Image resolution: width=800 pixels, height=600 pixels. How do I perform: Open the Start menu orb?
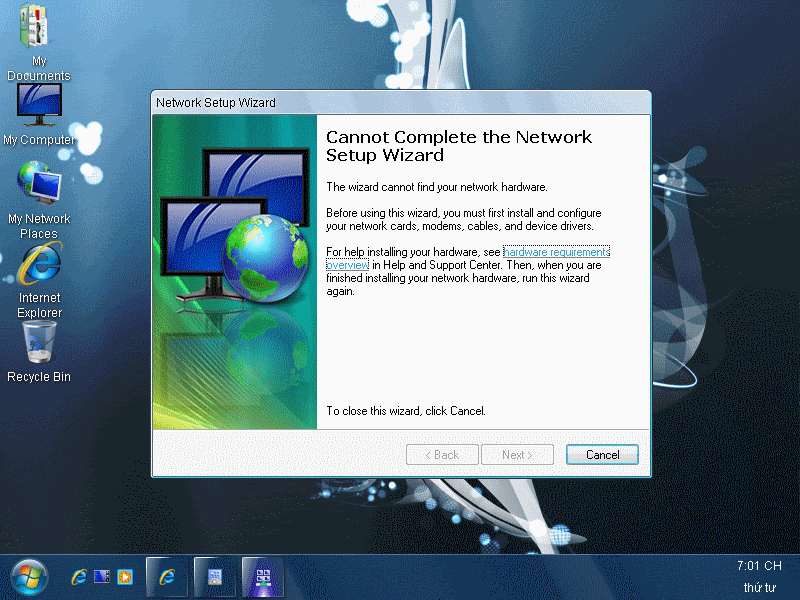pos(29,578)
